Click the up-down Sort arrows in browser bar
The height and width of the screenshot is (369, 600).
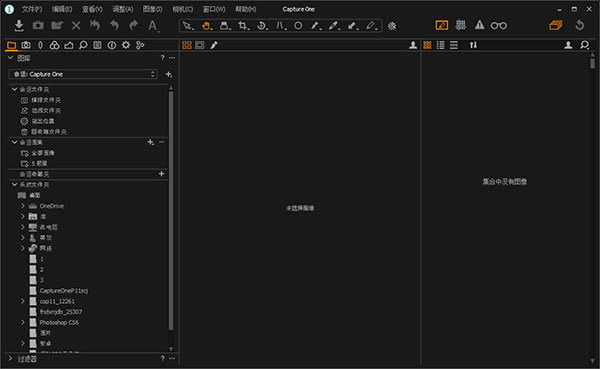point(473,45)
